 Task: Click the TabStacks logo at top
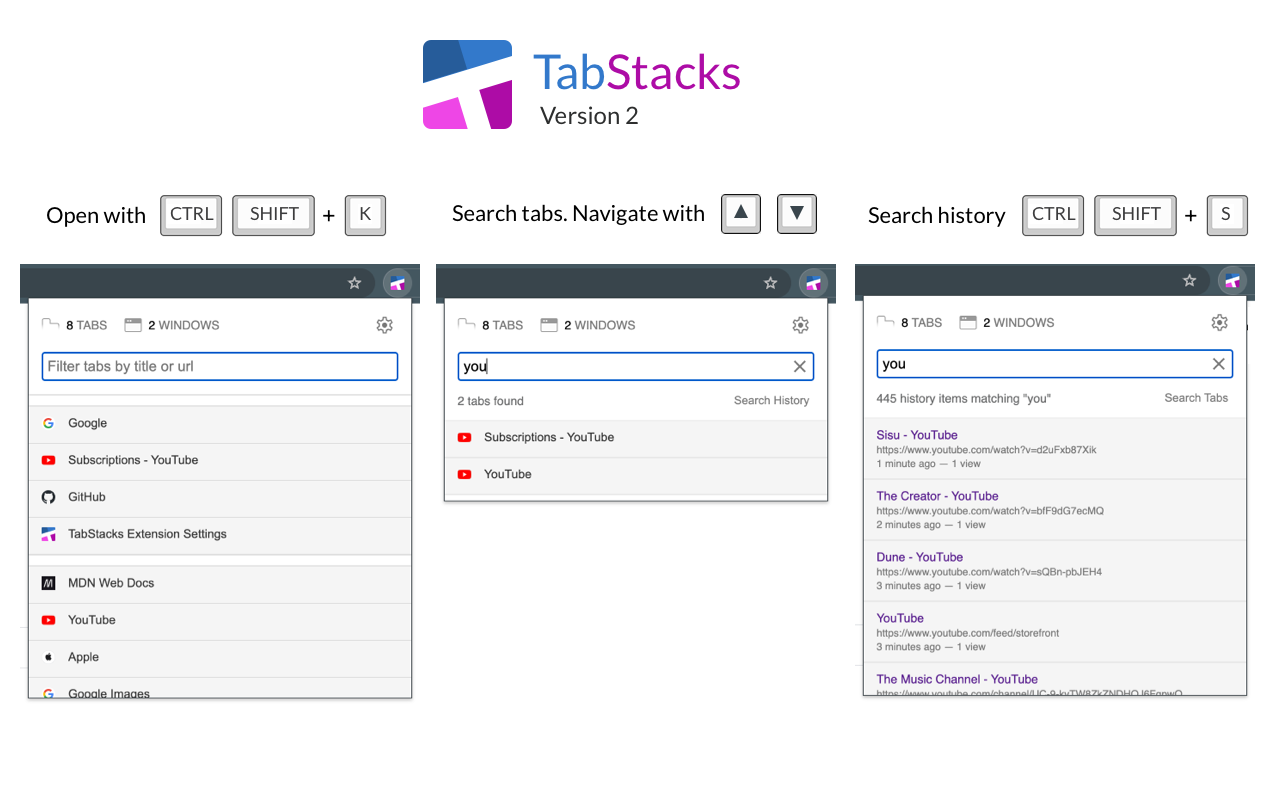coord(468,85)
